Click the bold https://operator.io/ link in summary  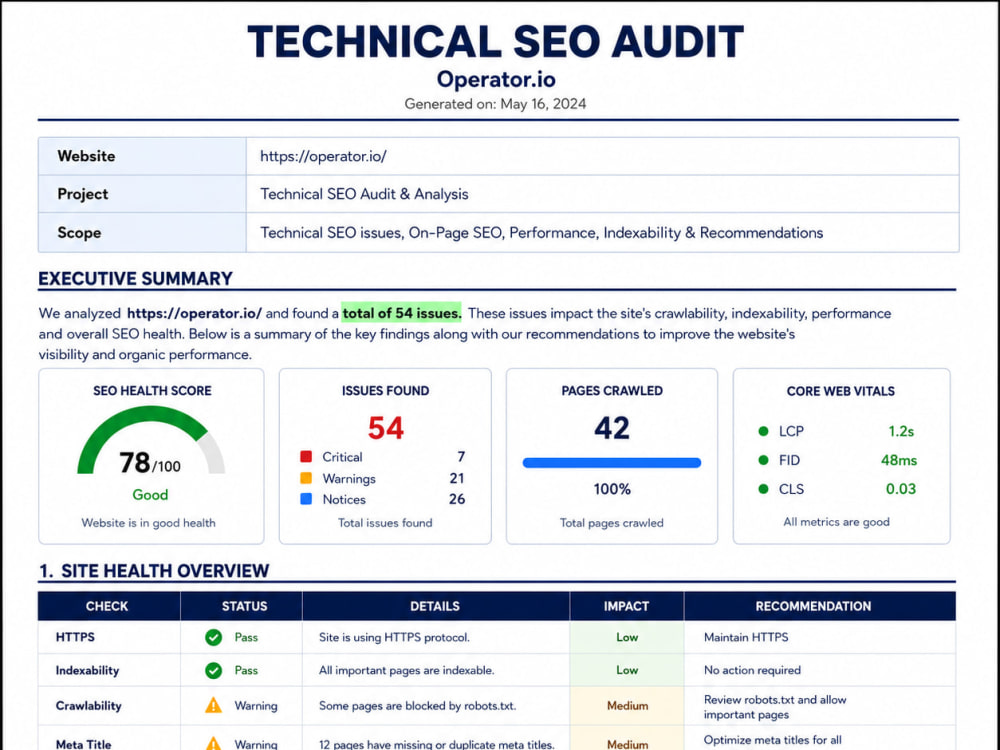(x=195, y=313)
